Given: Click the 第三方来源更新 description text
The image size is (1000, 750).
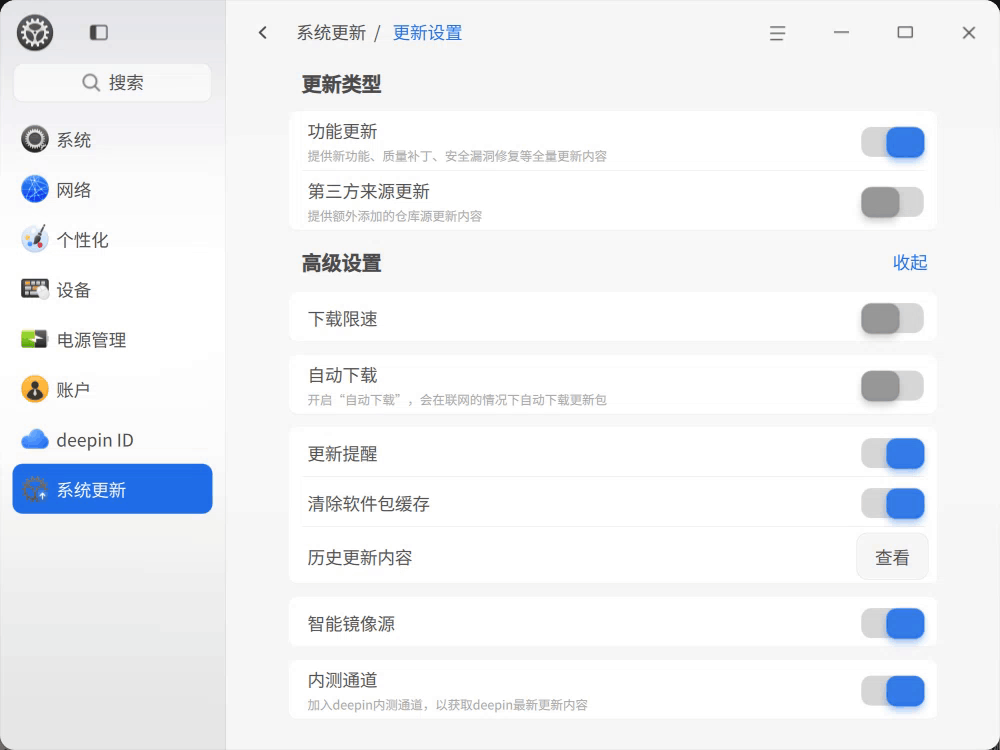Looking at the screenshot, I should pos(395,216).
